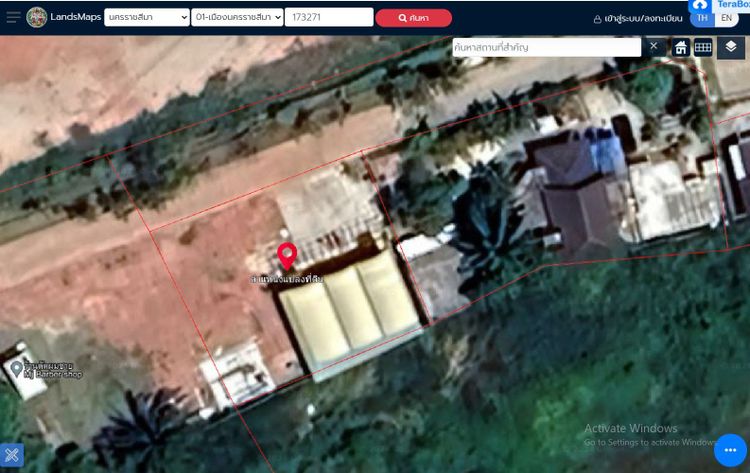
Task: Open the hamburger menu beside LandsMaps logo
Action: coord(13,17)
